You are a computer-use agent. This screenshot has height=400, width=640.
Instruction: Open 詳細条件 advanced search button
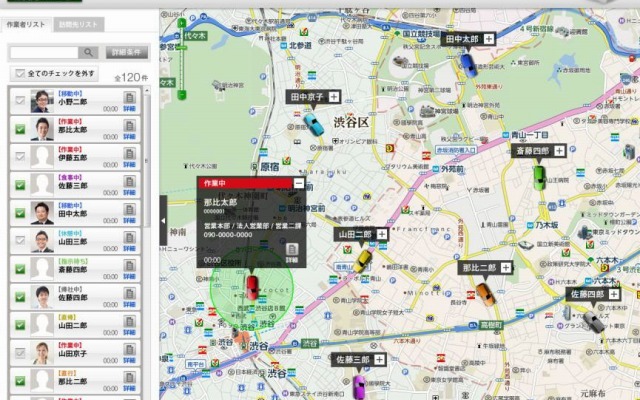[127, 53]
